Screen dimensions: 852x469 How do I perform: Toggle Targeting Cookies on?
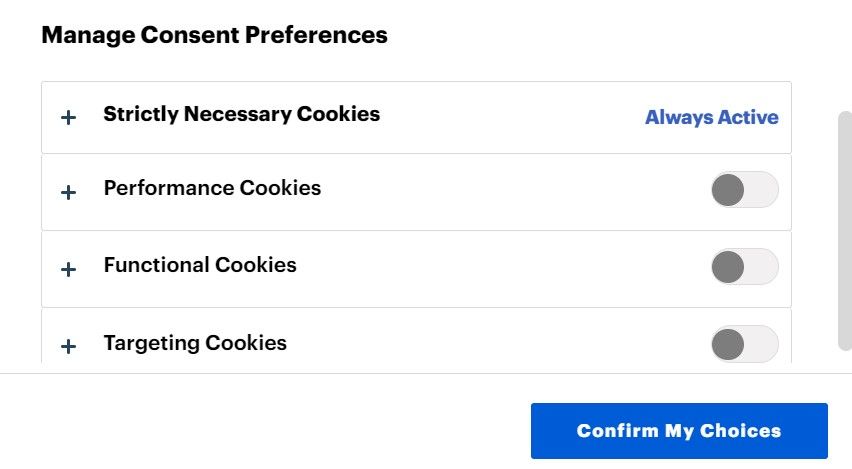click(744, 343)
